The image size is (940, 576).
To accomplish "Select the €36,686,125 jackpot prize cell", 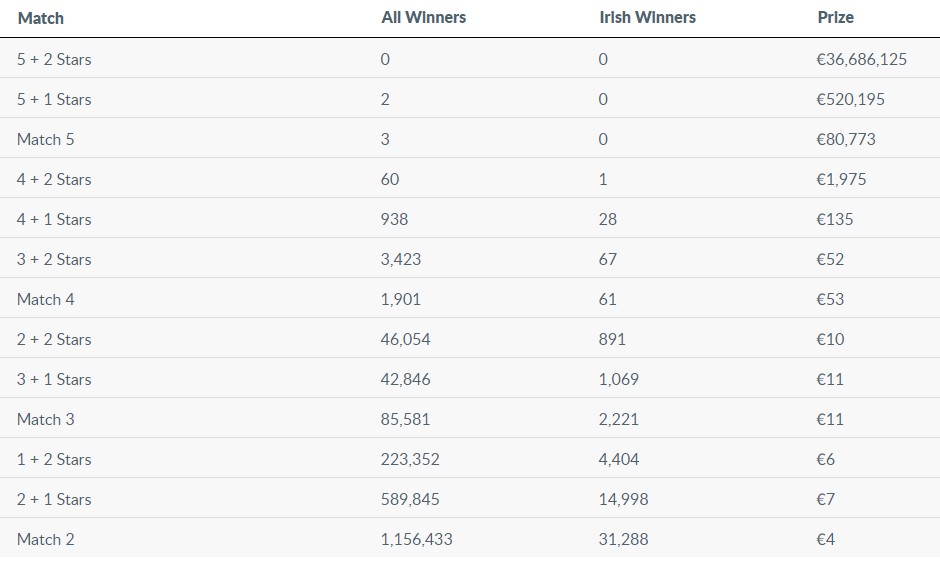I will 861,59.
